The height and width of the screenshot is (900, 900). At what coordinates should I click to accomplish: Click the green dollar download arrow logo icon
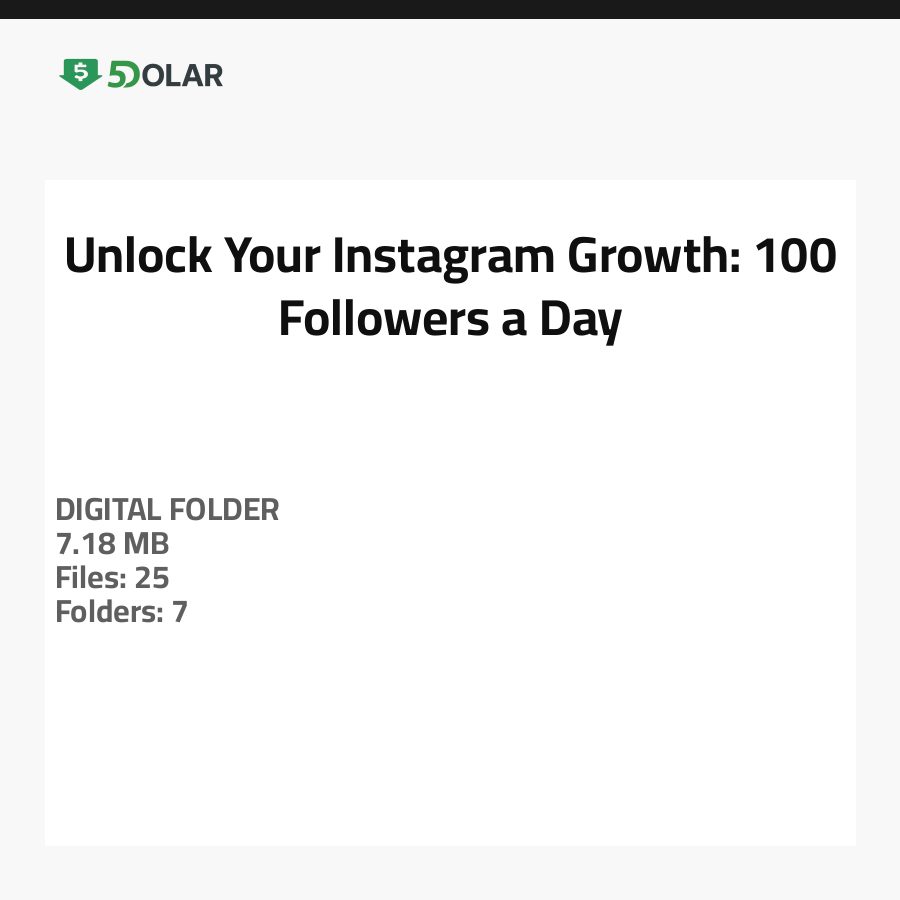(80, 74)
